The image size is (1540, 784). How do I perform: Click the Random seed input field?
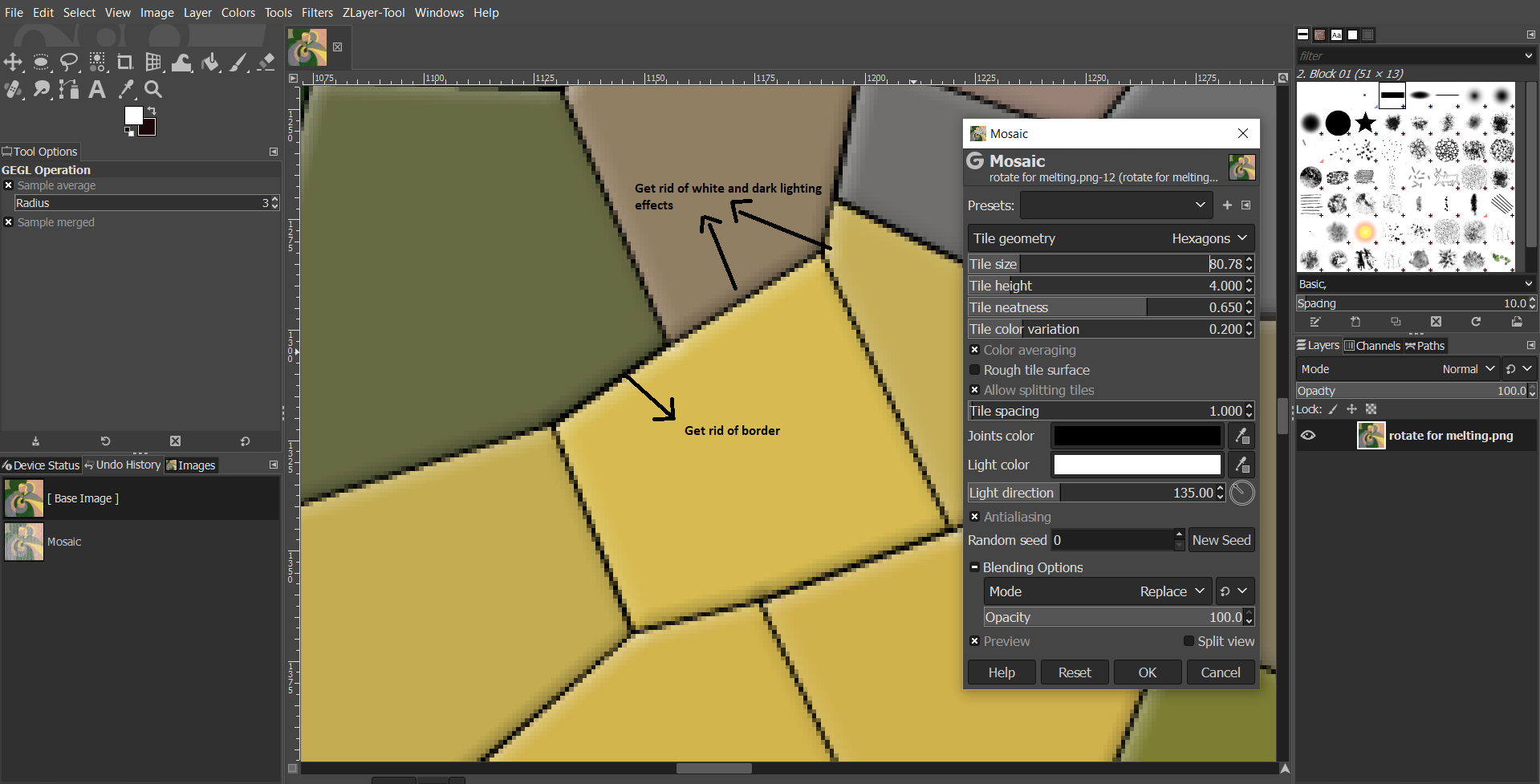pos(1111,540)
